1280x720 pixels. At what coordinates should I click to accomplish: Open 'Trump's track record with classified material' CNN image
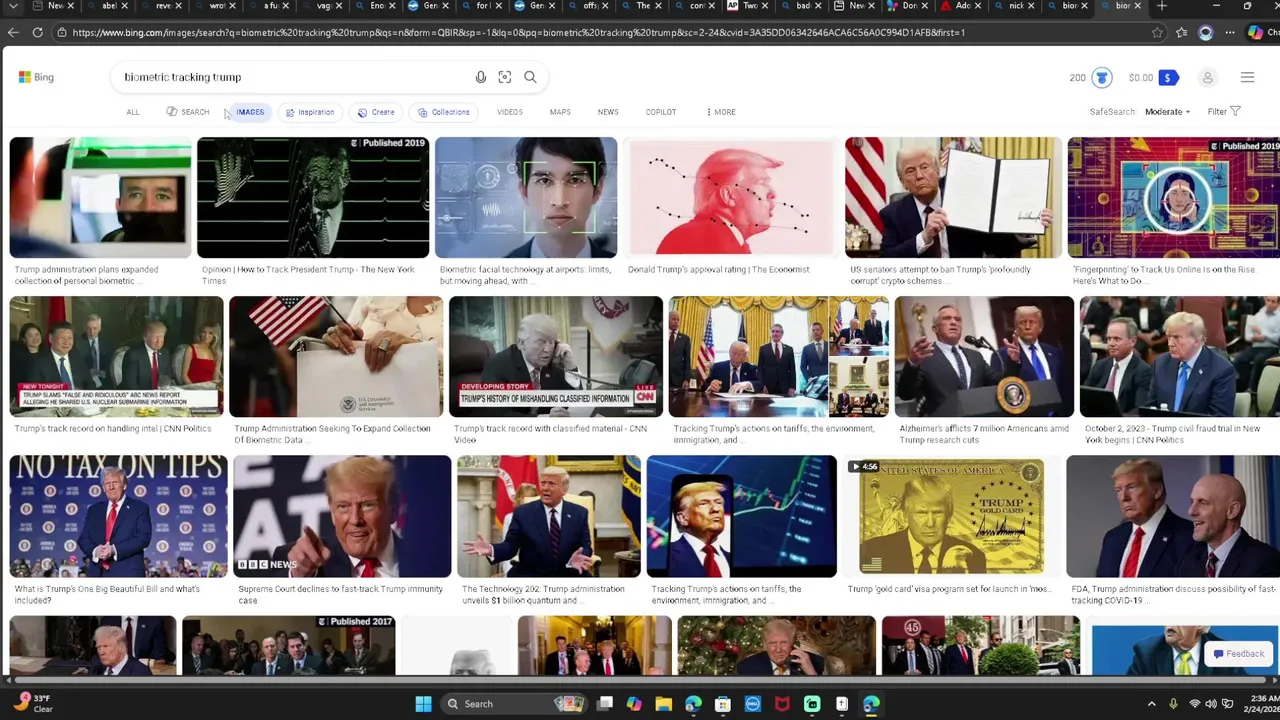[556, 356]
